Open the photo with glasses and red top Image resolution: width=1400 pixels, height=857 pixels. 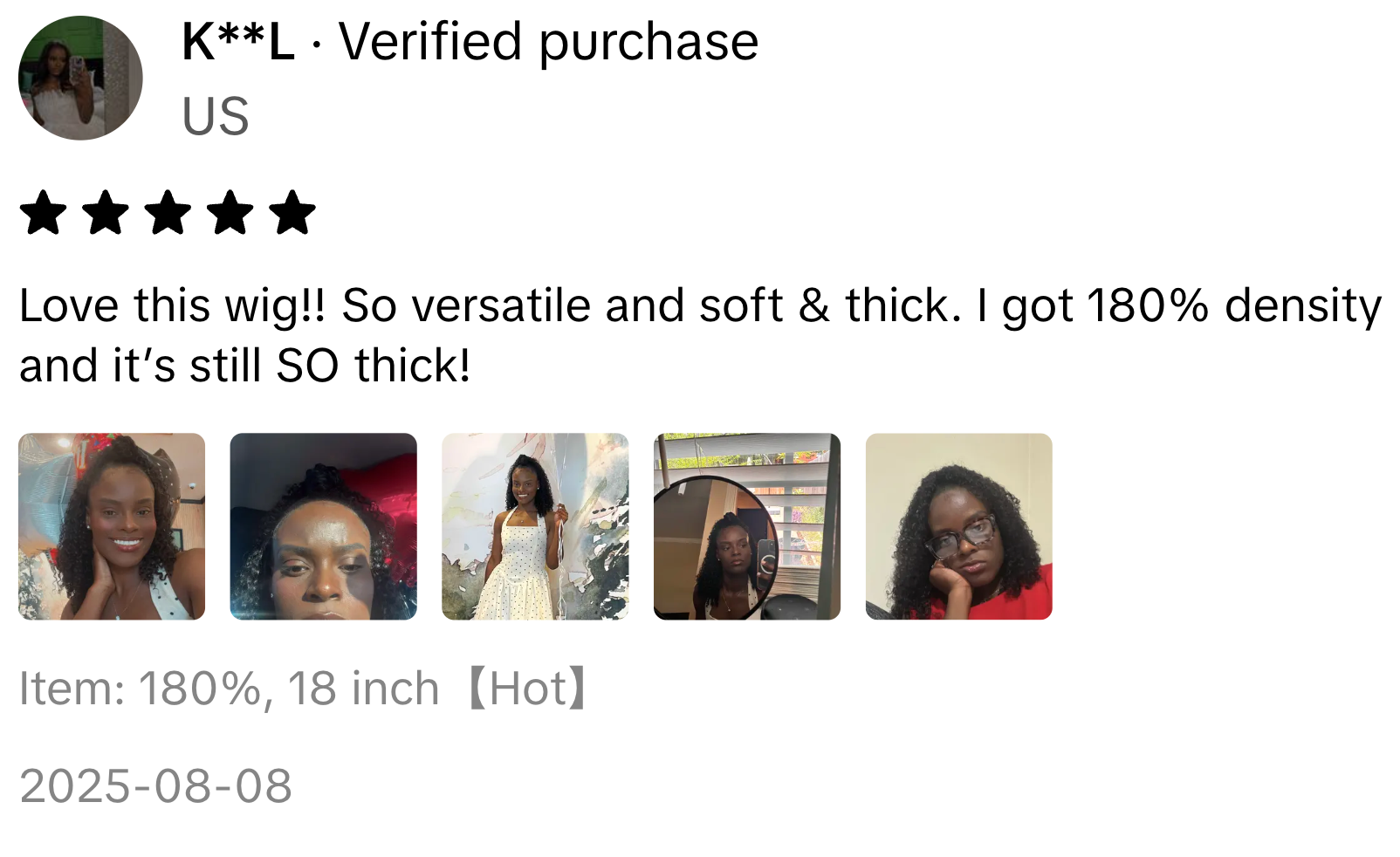pyautogui.click(x=958, y=526)
